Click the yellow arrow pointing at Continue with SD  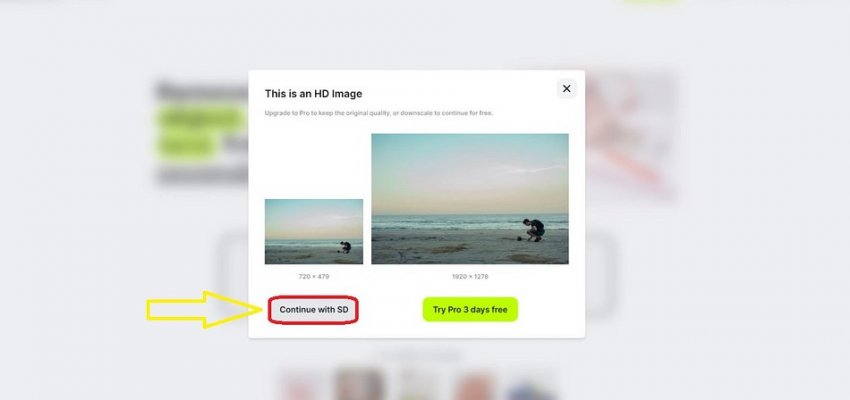click(204, 309)
